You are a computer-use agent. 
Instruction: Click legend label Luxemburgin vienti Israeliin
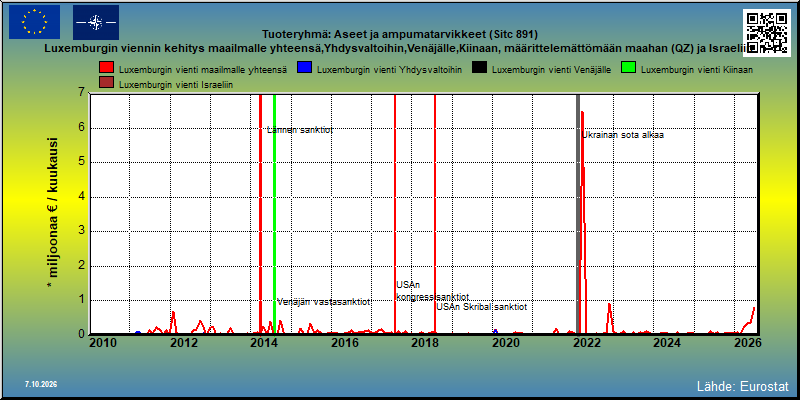coord(176,84)
